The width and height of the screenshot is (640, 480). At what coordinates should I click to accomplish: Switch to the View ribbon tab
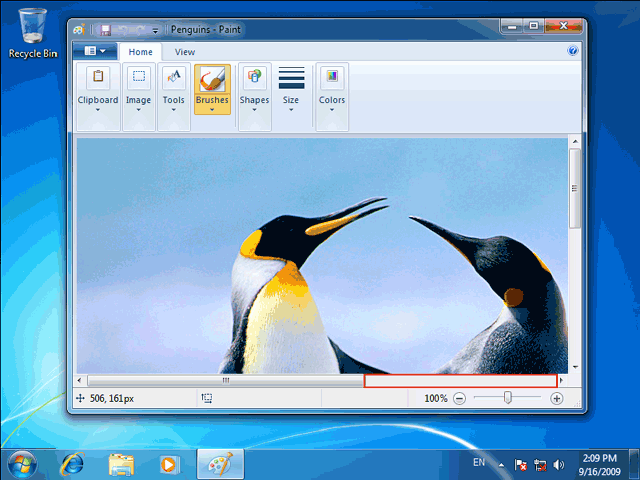tap(185, 52)
